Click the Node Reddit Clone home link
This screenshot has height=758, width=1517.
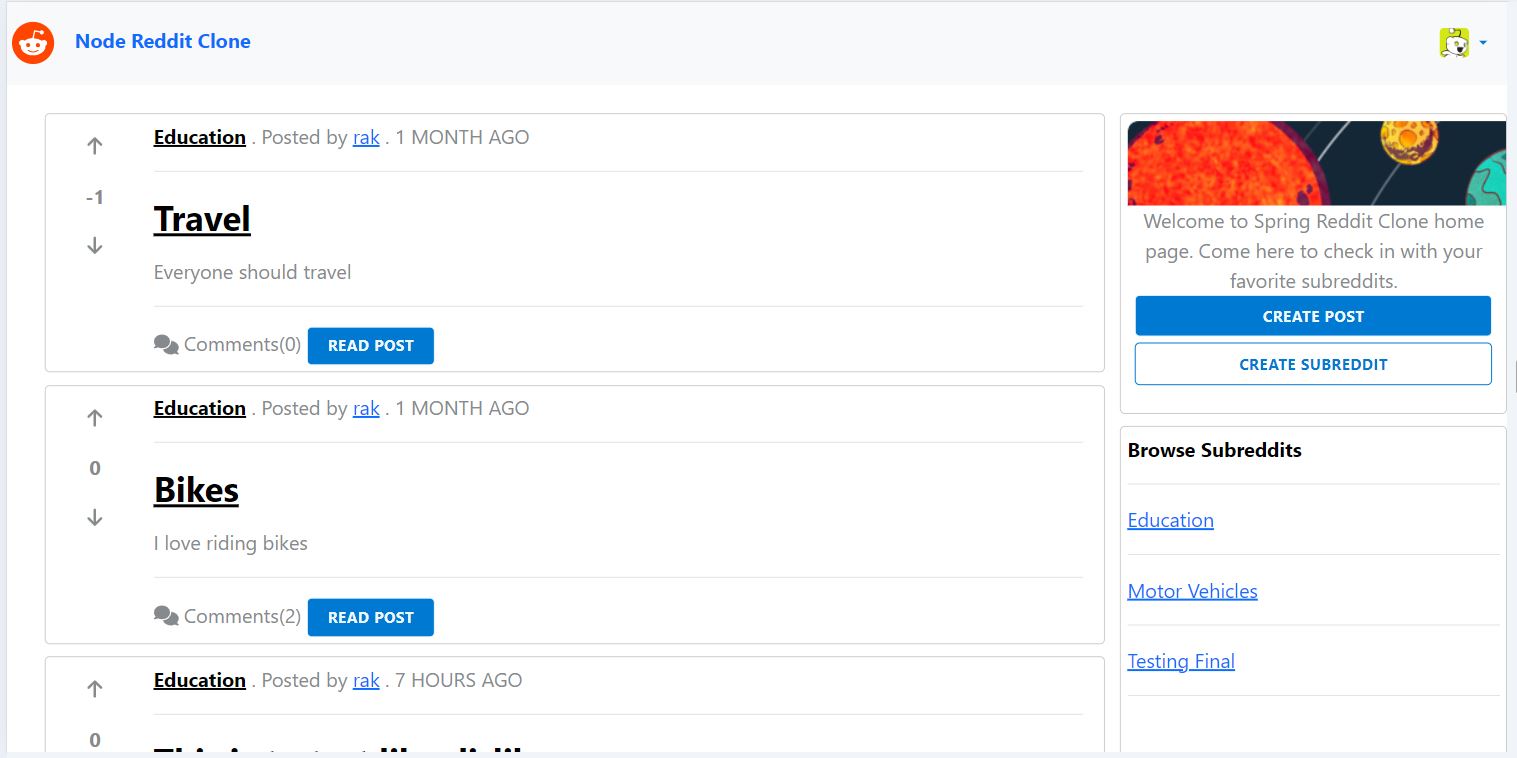(x=163, y=41)
